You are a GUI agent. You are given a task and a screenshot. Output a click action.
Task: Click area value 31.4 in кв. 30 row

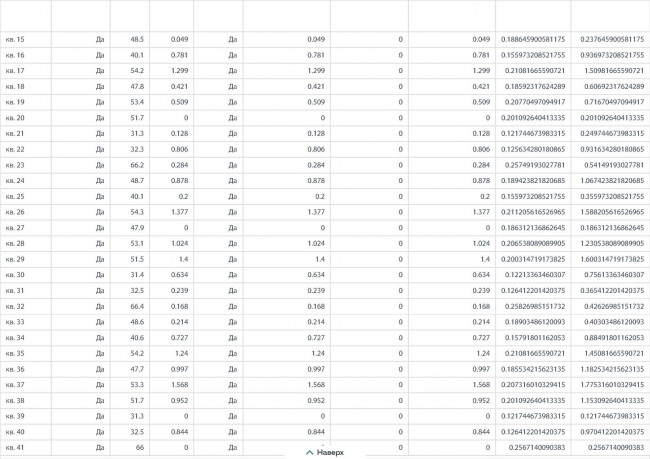[x=137, y=275]
